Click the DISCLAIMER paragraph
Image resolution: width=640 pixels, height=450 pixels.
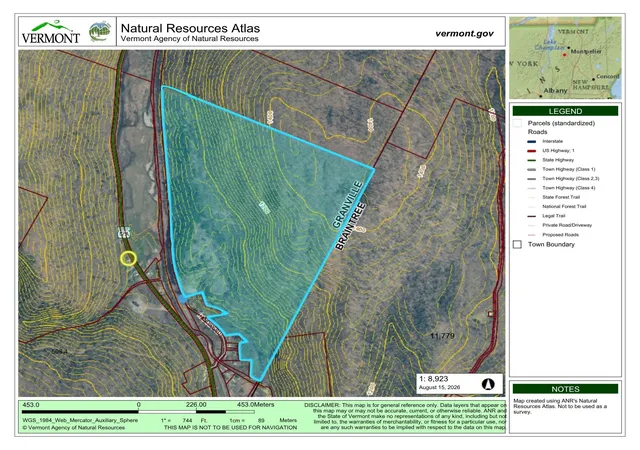405,416
